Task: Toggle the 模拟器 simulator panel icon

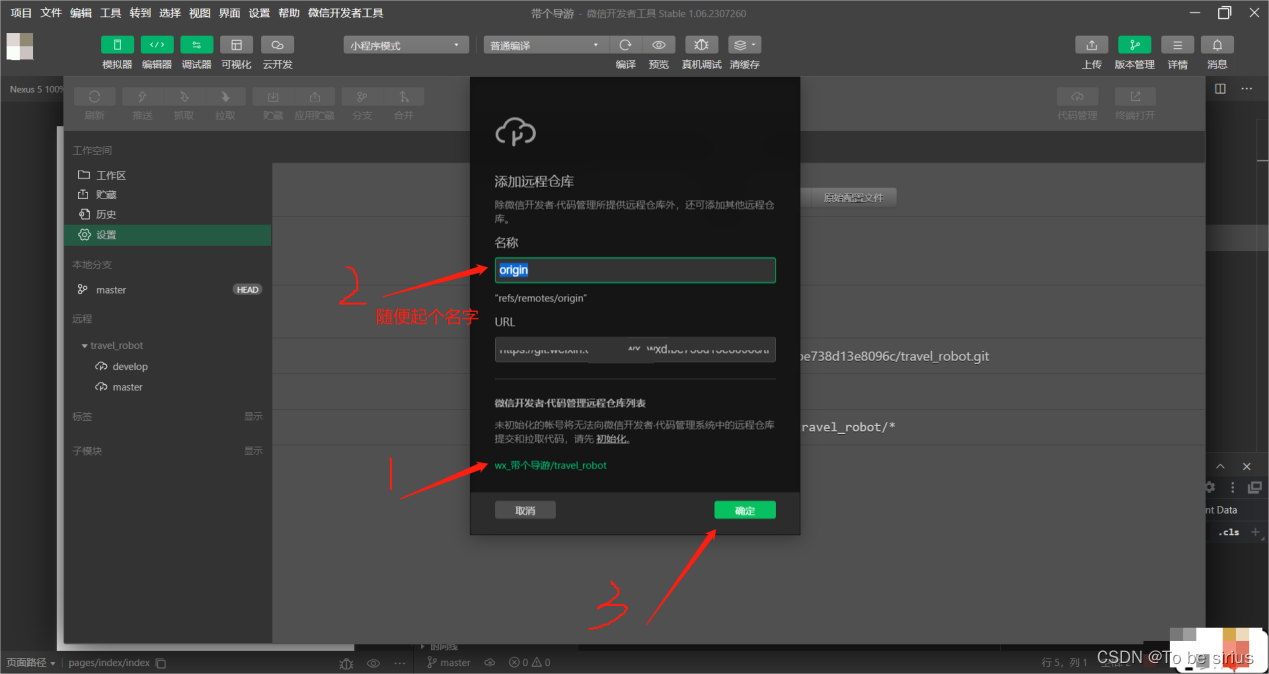Action: click(117, 45)
